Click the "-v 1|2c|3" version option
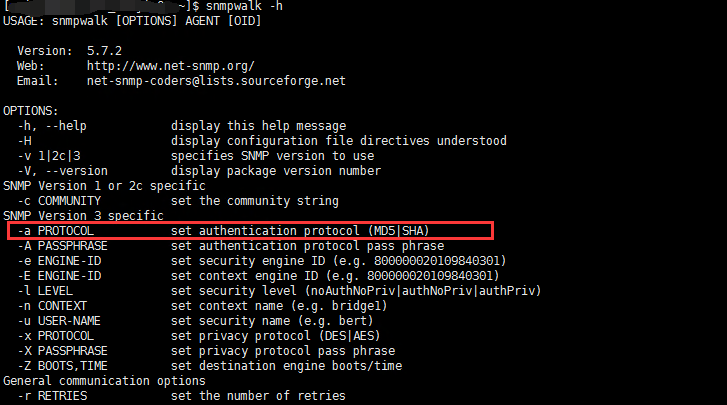The width and height of the screenshot is (727, 405). point(49,155)
